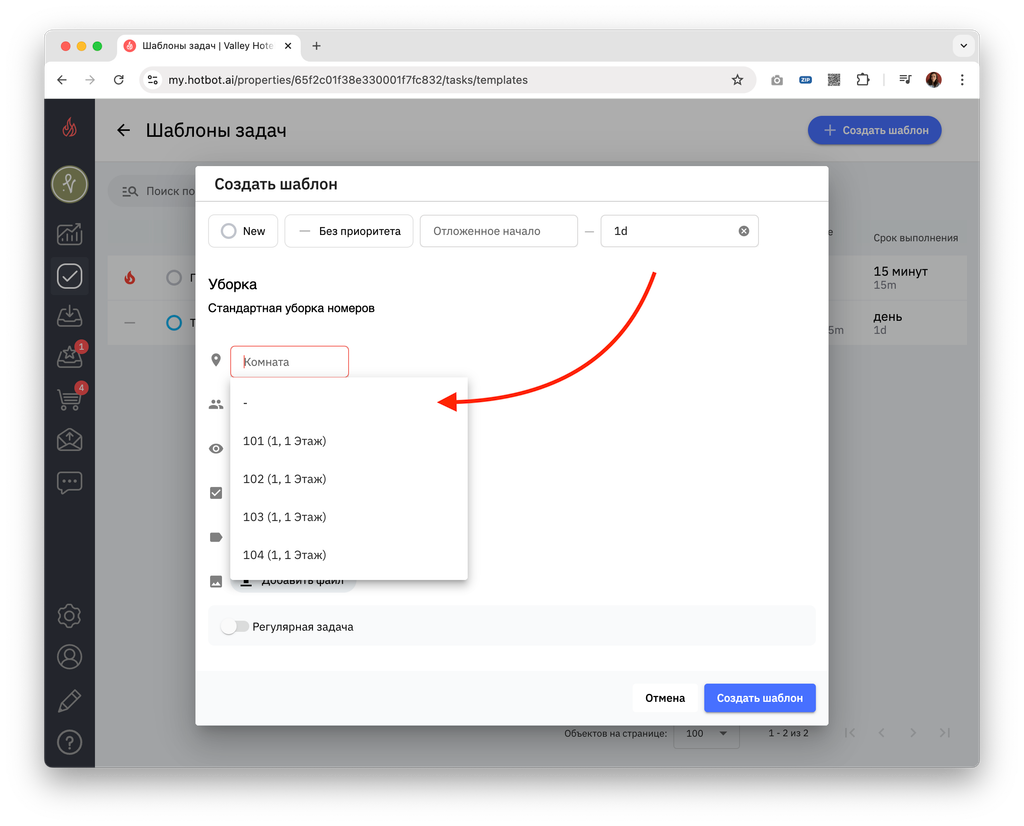The image size is (1024, 826).
Task: Open the help question mark icon
Action: 69,742
